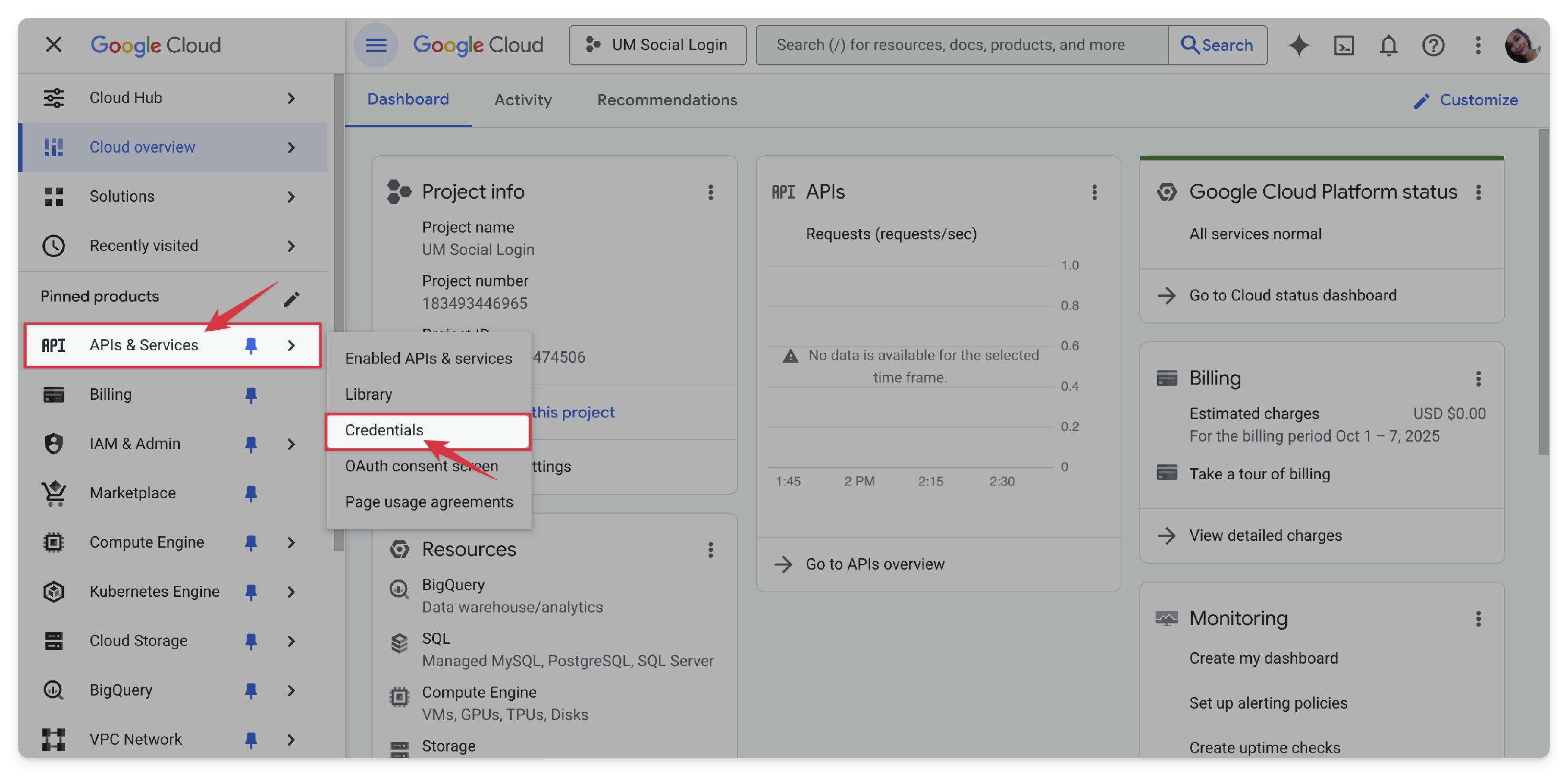Select Credentials in the submenu

coord(384,430)
